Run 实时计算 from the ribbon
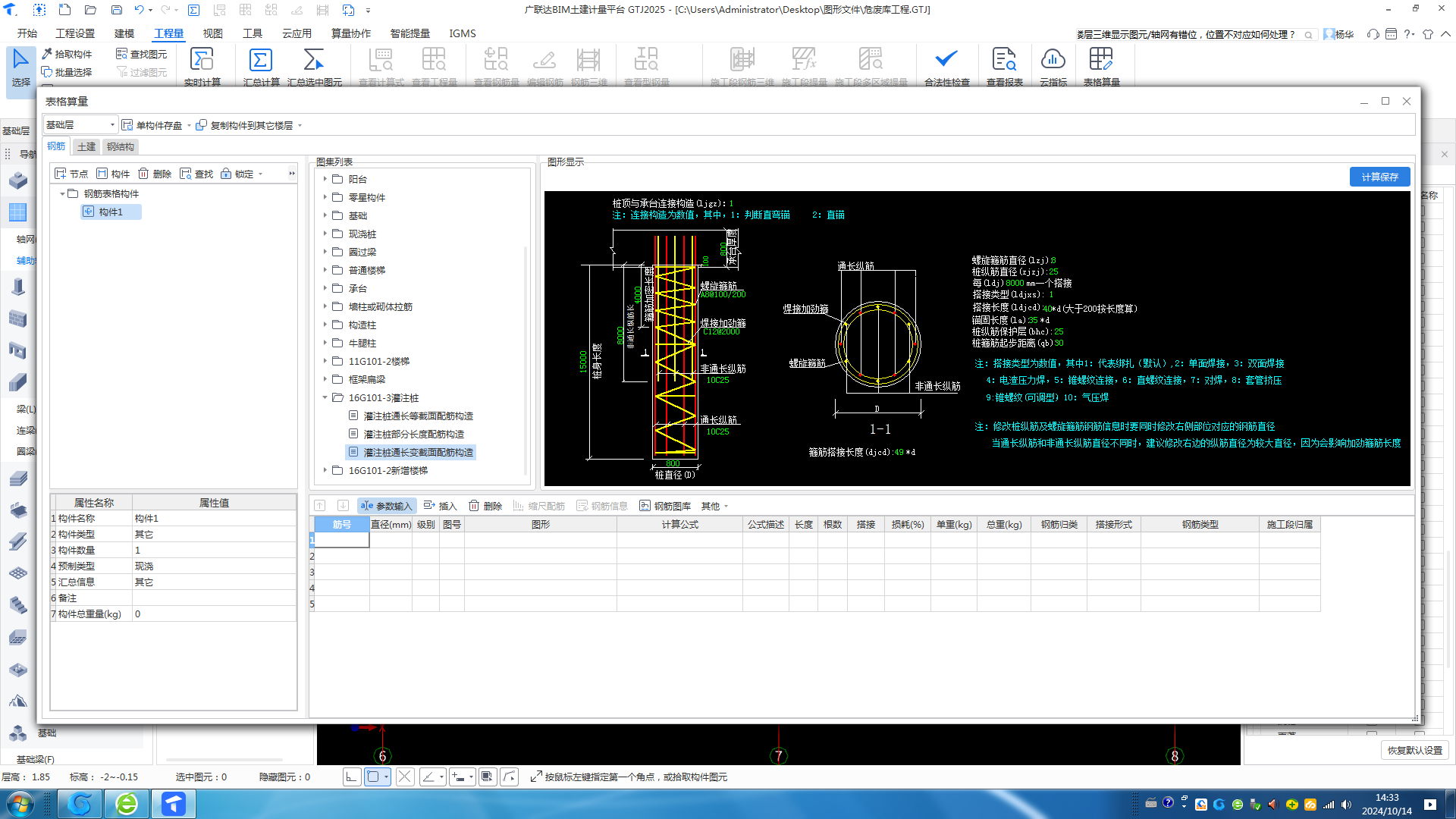Image resolution: width=1456 pixels, height=819 pixels. (x=202, y=67)
